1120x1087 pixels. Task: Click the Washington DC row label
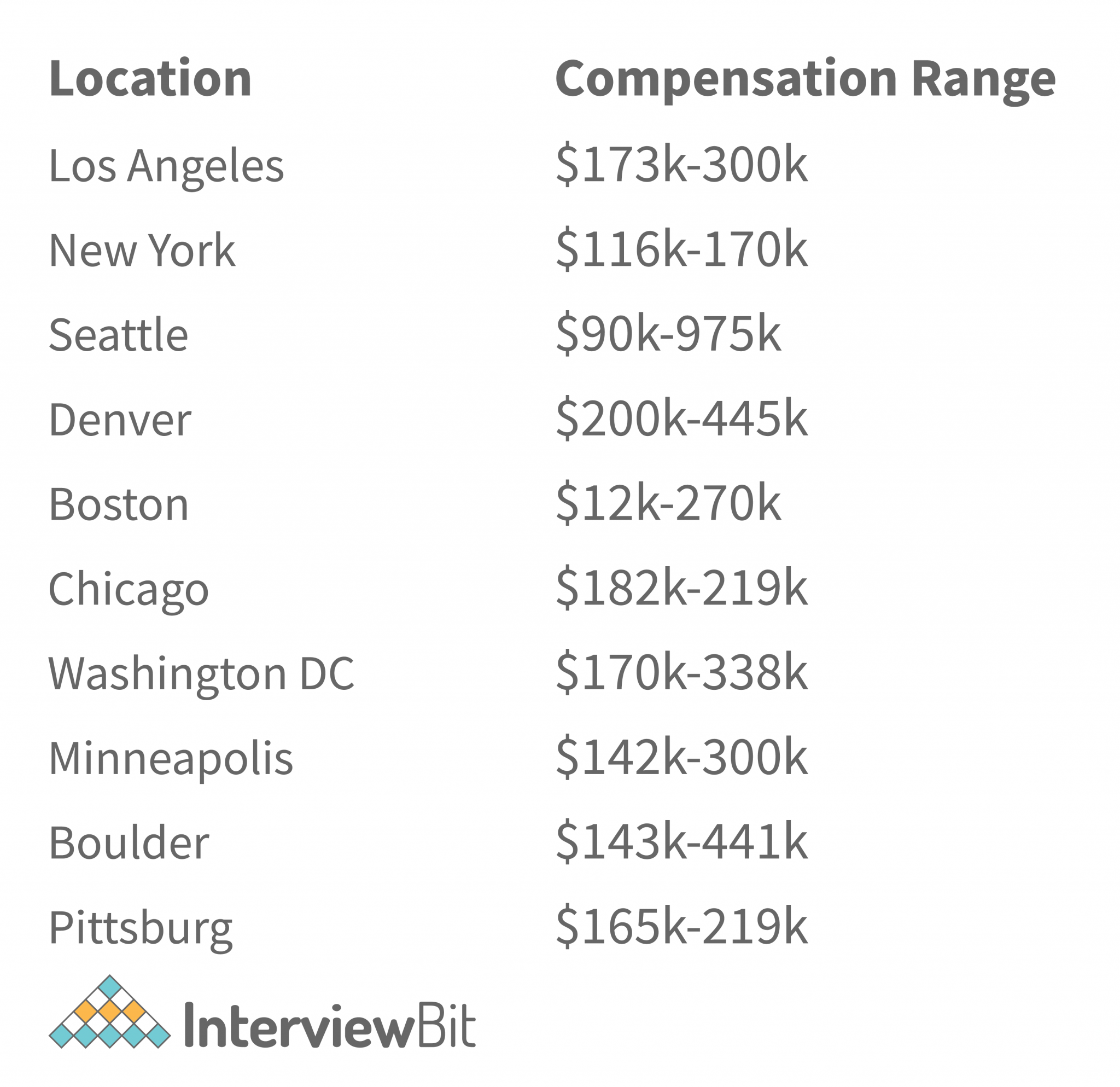tap(201, 674)
